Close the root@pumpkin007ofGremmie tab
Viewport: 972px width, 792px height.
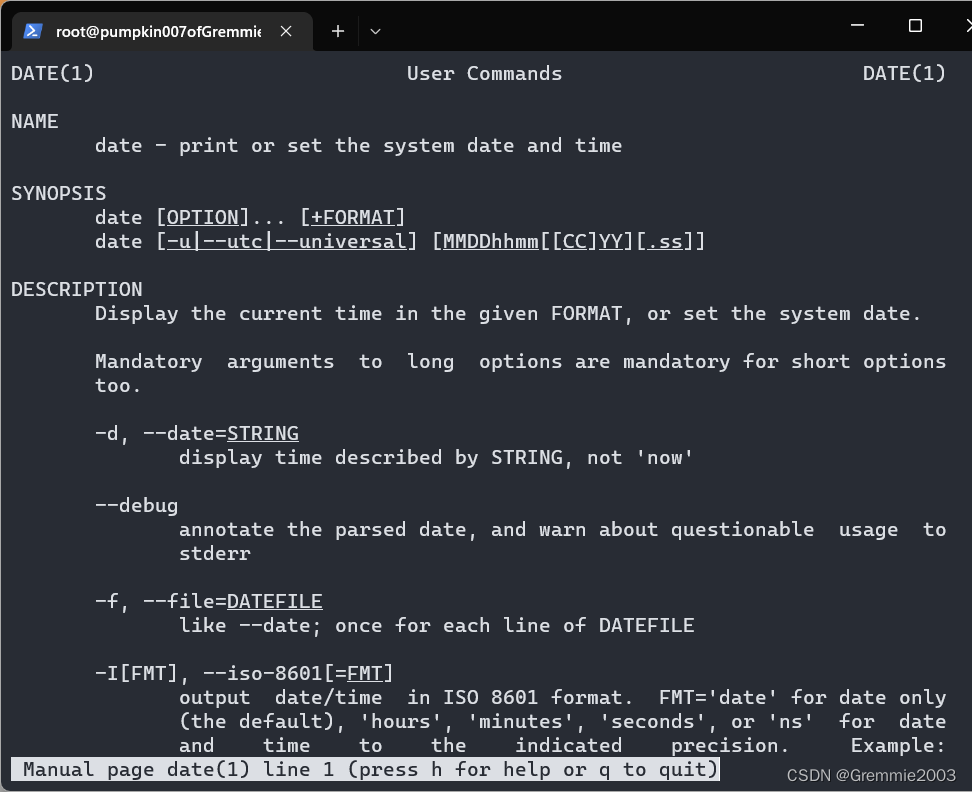(286, 31)
